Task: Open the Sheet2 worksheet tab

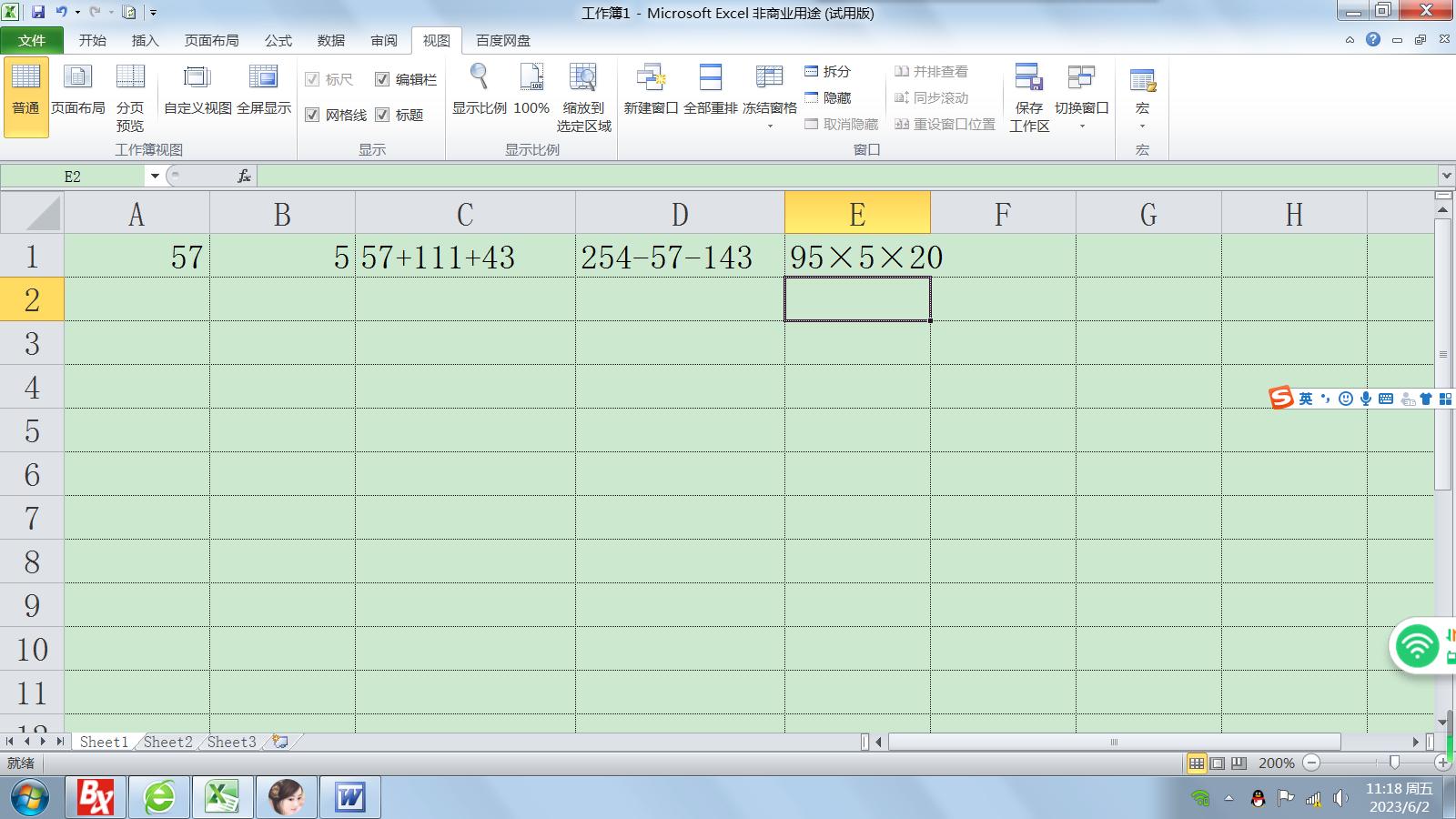Action: pyautogui.click(x=168, y=742)
